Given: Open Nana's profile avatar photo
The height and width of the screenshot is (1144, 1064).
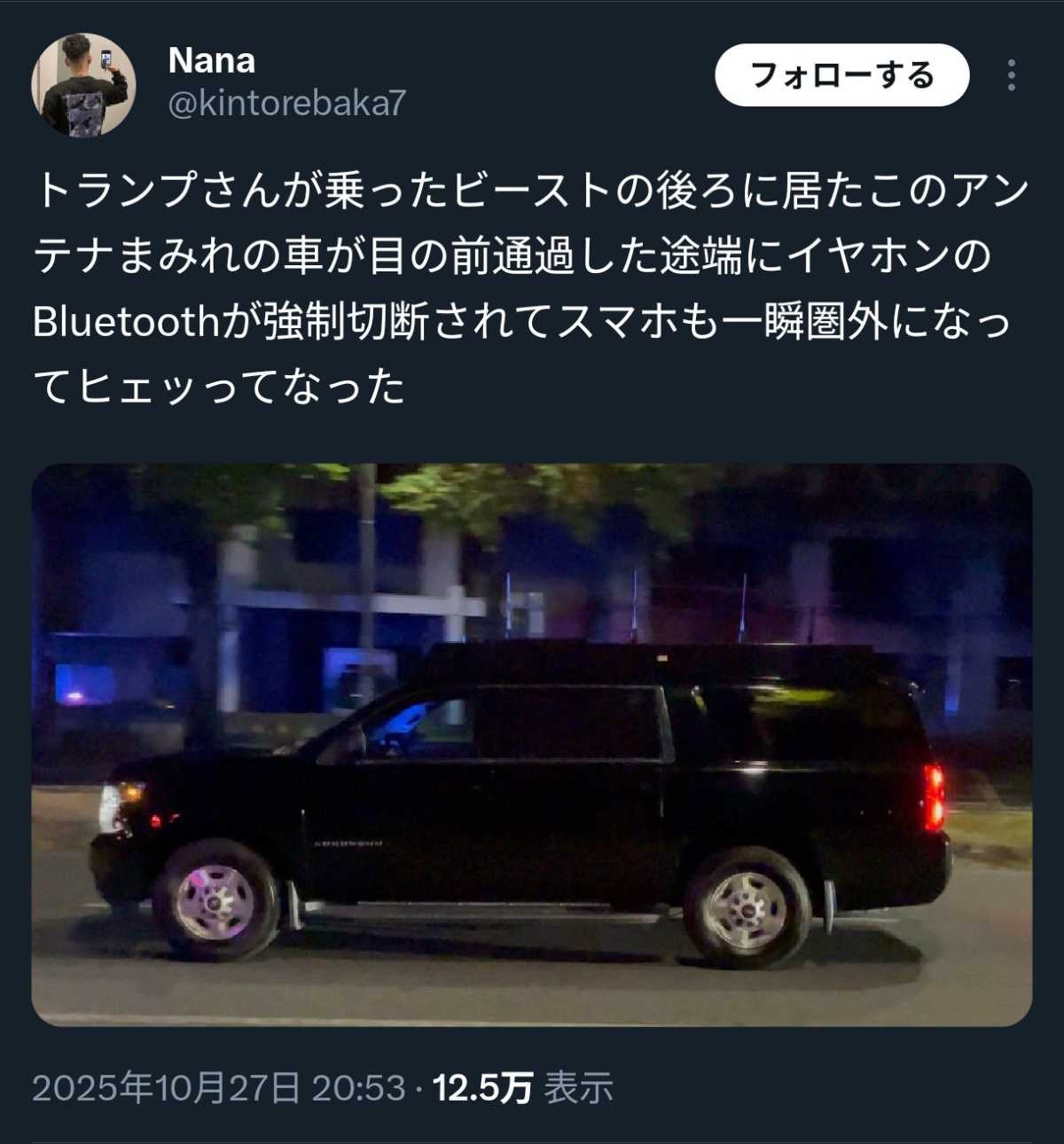Looking at the screenshot, I should tap(83, 84).
